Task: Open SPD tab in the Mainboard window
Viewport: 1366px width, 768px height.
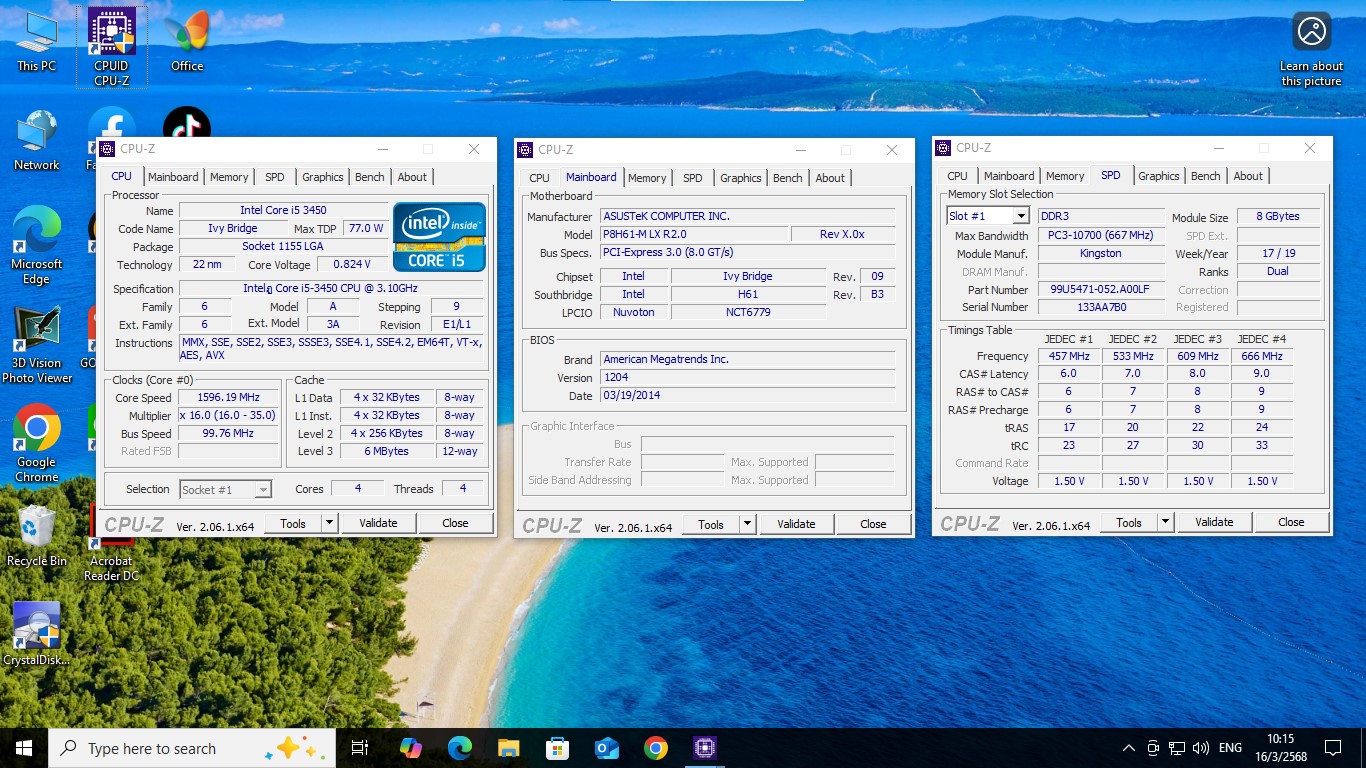Action: coord(693,178)
